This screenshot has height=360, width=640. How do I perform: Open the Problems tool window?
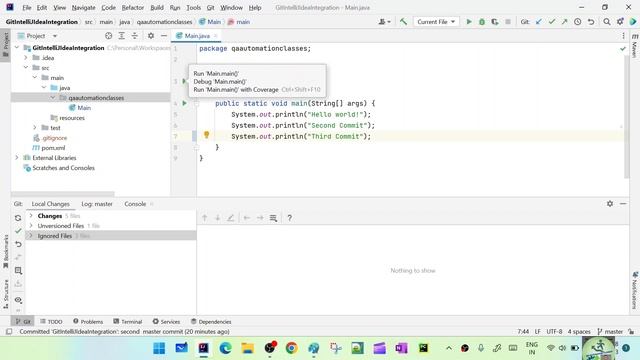click(88, 322)
